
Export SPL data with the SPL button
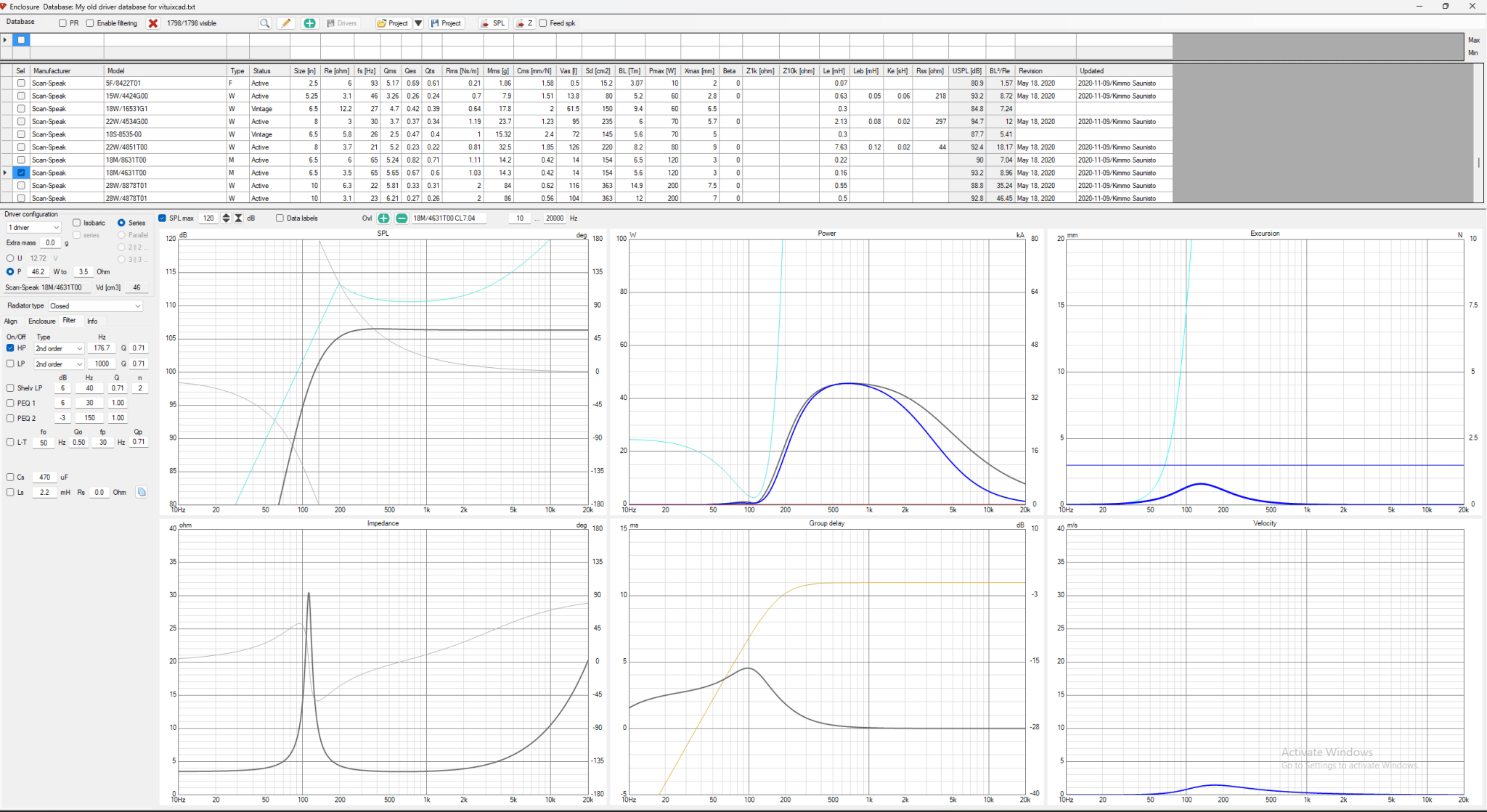(x=493, y=23)
